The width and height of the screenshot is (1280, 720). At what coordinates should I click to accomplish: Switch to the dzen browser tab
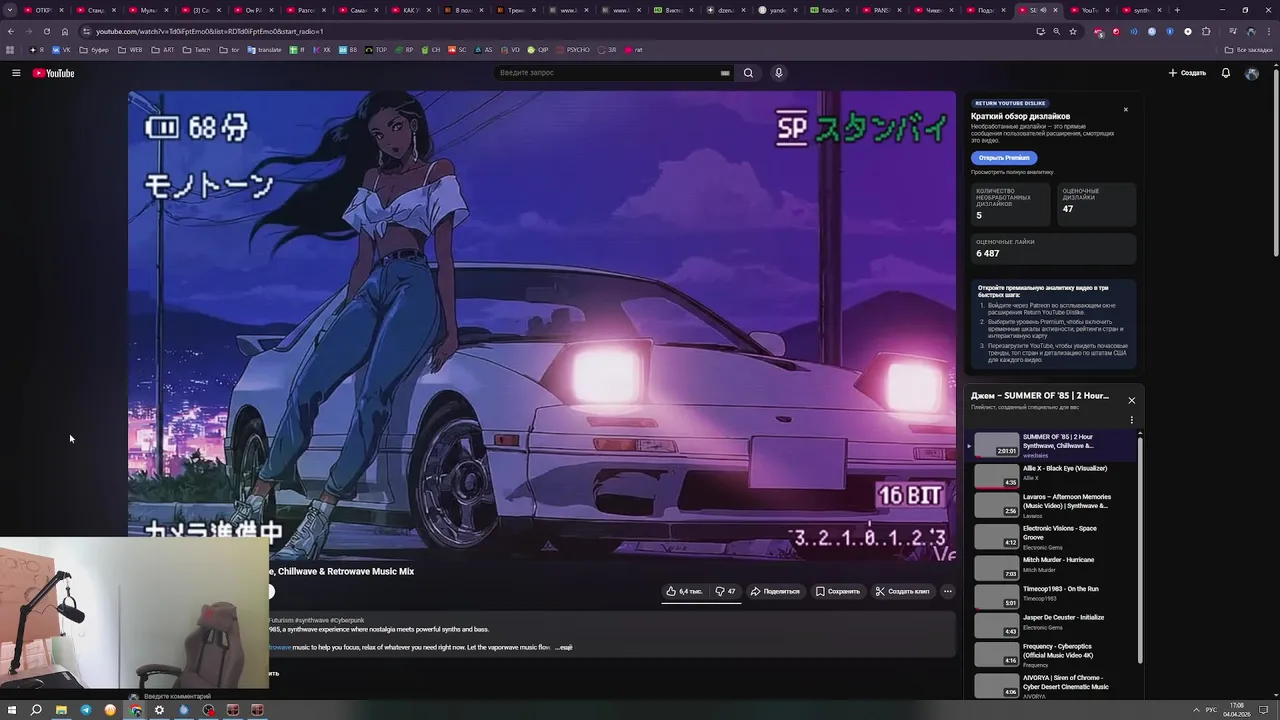(x=726, y=10)
